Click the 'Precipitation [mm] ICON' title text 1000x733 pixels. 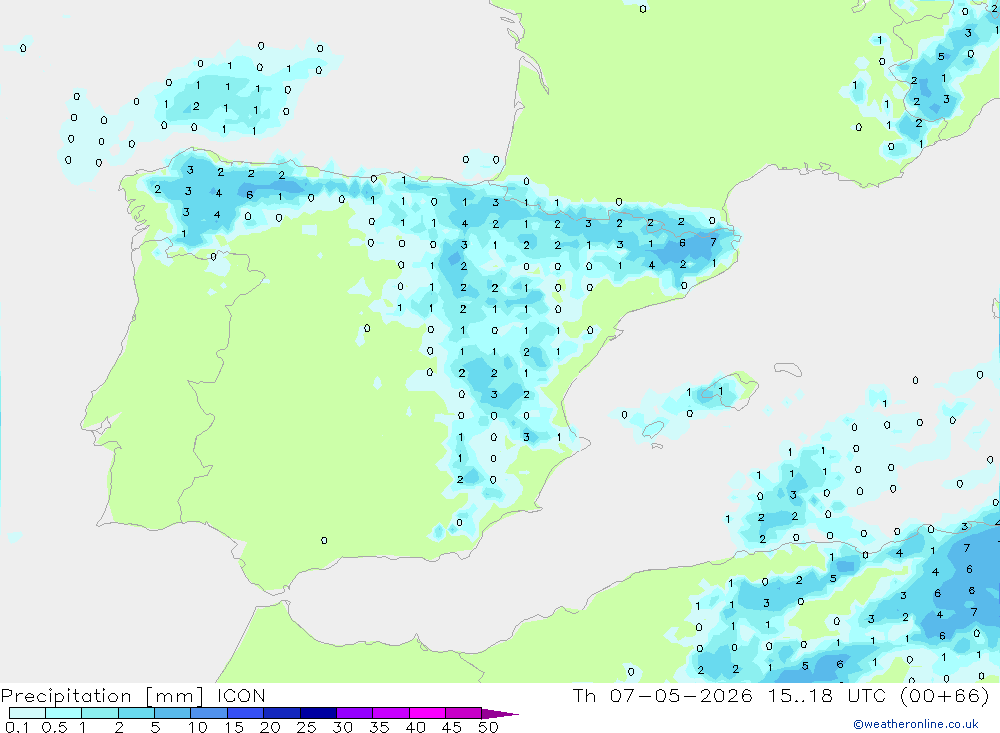point(133,695)
